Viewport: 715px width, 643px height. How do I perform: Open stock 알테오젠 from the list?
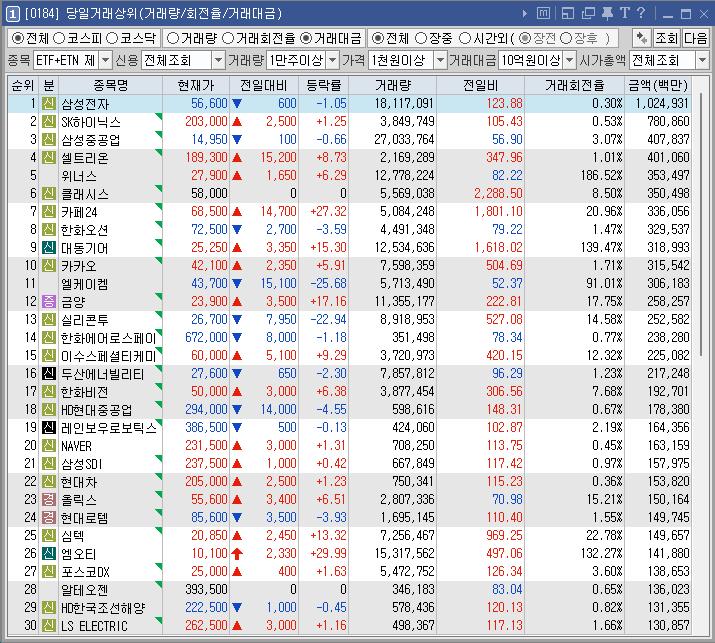point(85,589)
